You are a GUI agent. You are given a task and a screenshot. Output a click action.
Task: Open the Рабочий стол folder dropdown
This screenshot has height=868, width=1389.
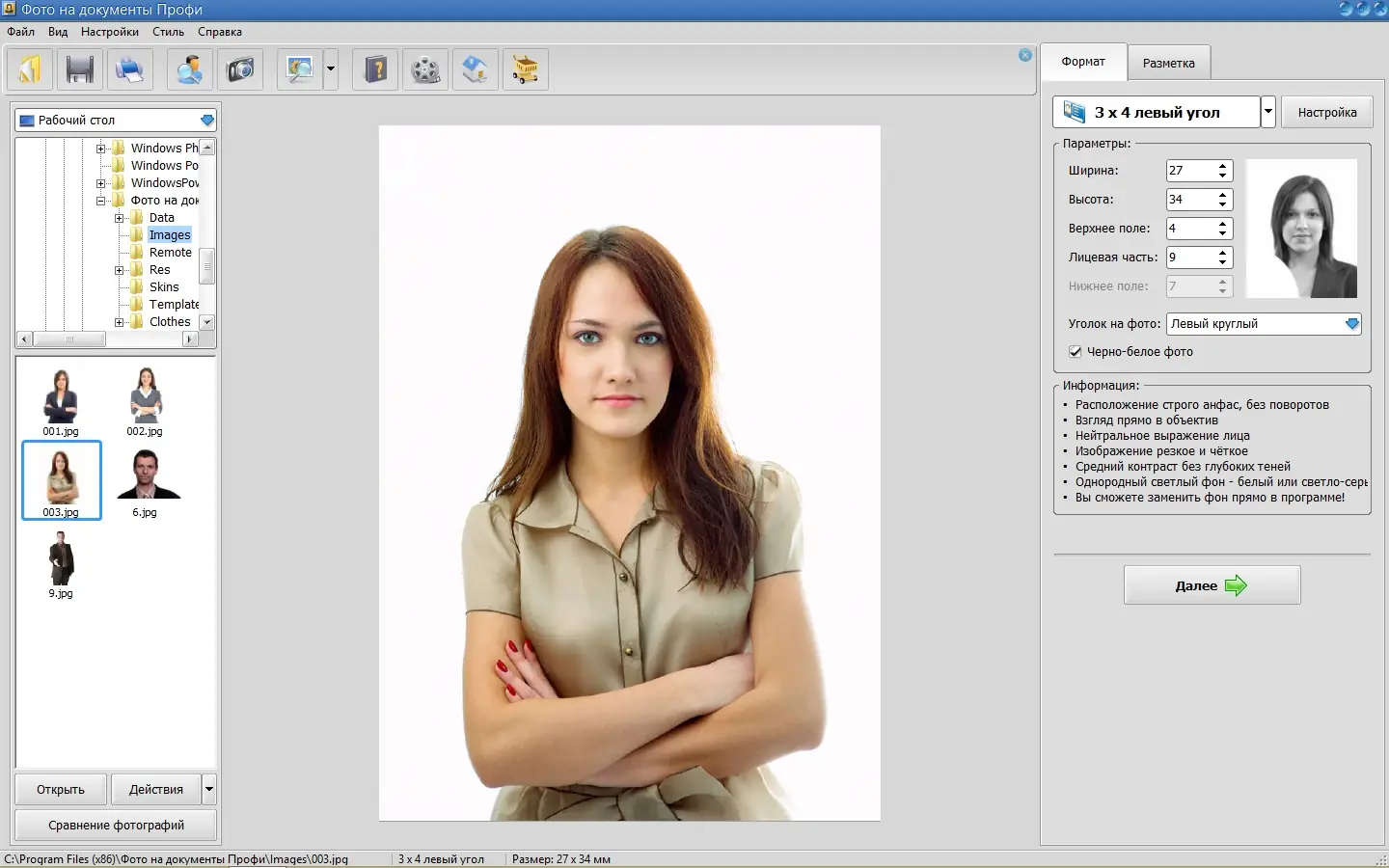pos(206,121)
